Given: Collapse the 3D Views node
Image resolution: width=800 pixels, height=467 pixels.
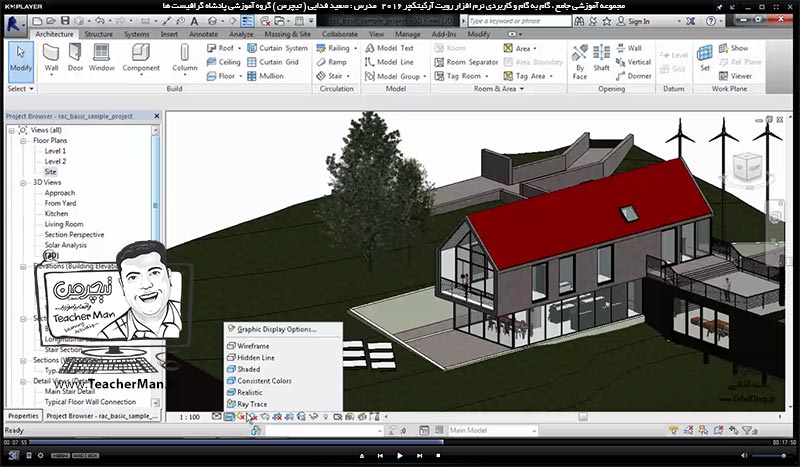Looking at the screenshot, I should (x=23, y=182).
